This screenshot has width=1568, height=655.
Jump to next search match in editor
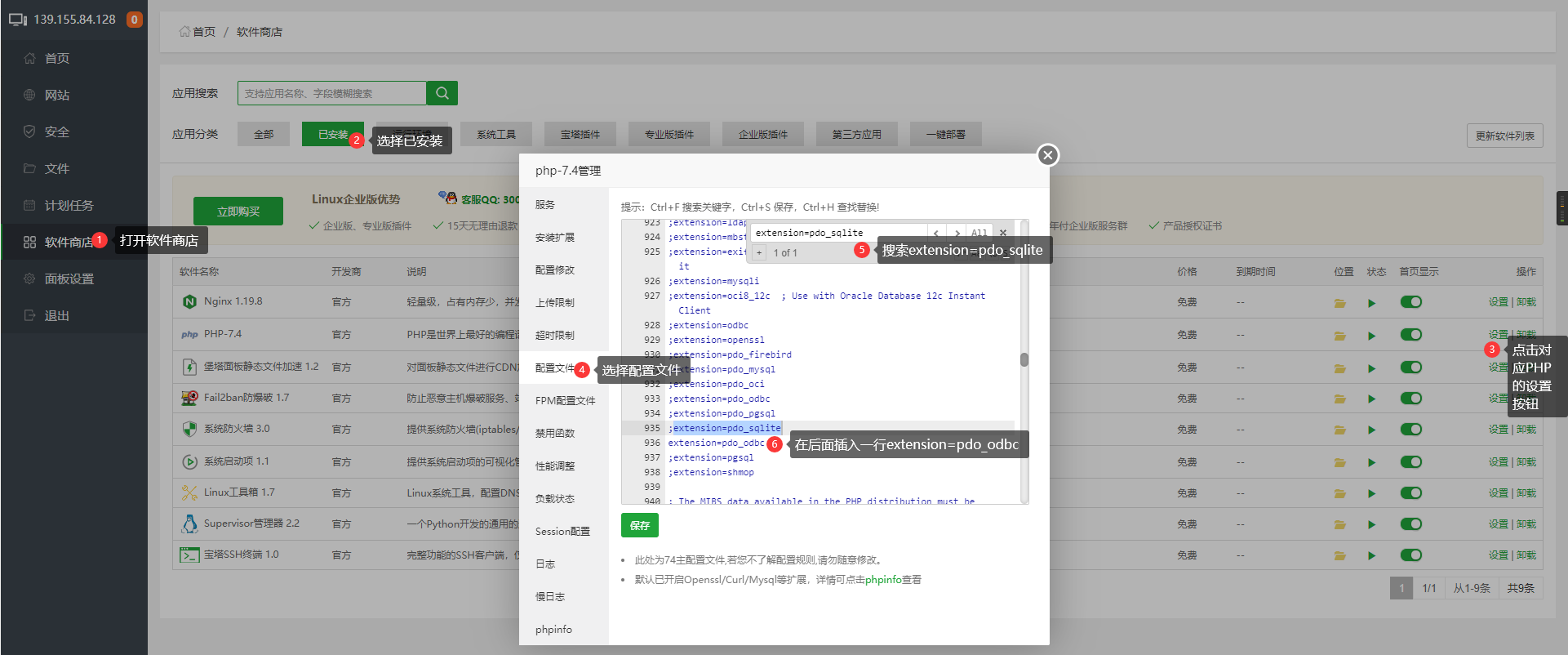click(957, 233)
